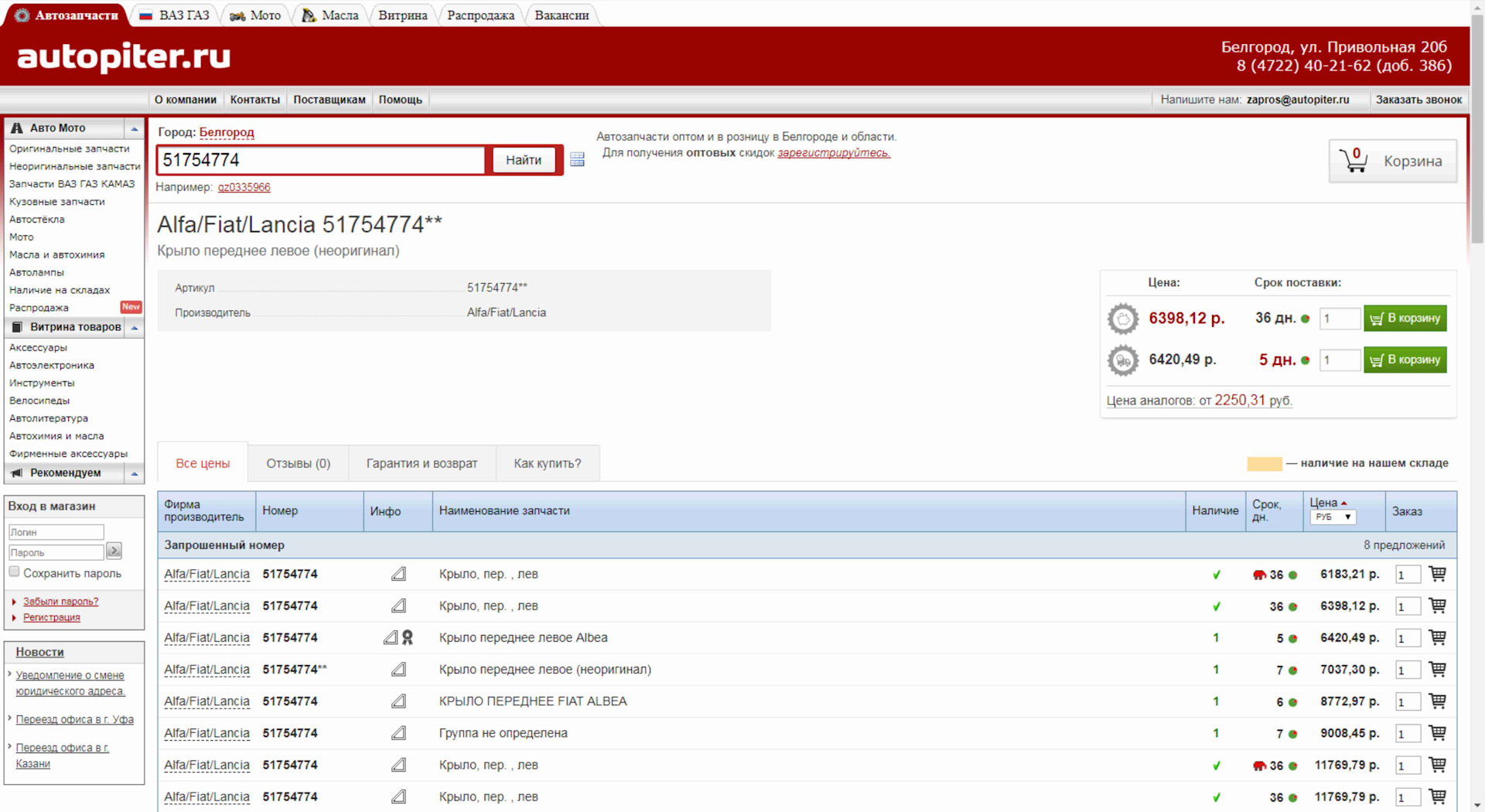This screenshot has height=812, width=1485.
Task: Click the award badge icon in Albea row
Action: pyautogui.click(x=408, y=637)
